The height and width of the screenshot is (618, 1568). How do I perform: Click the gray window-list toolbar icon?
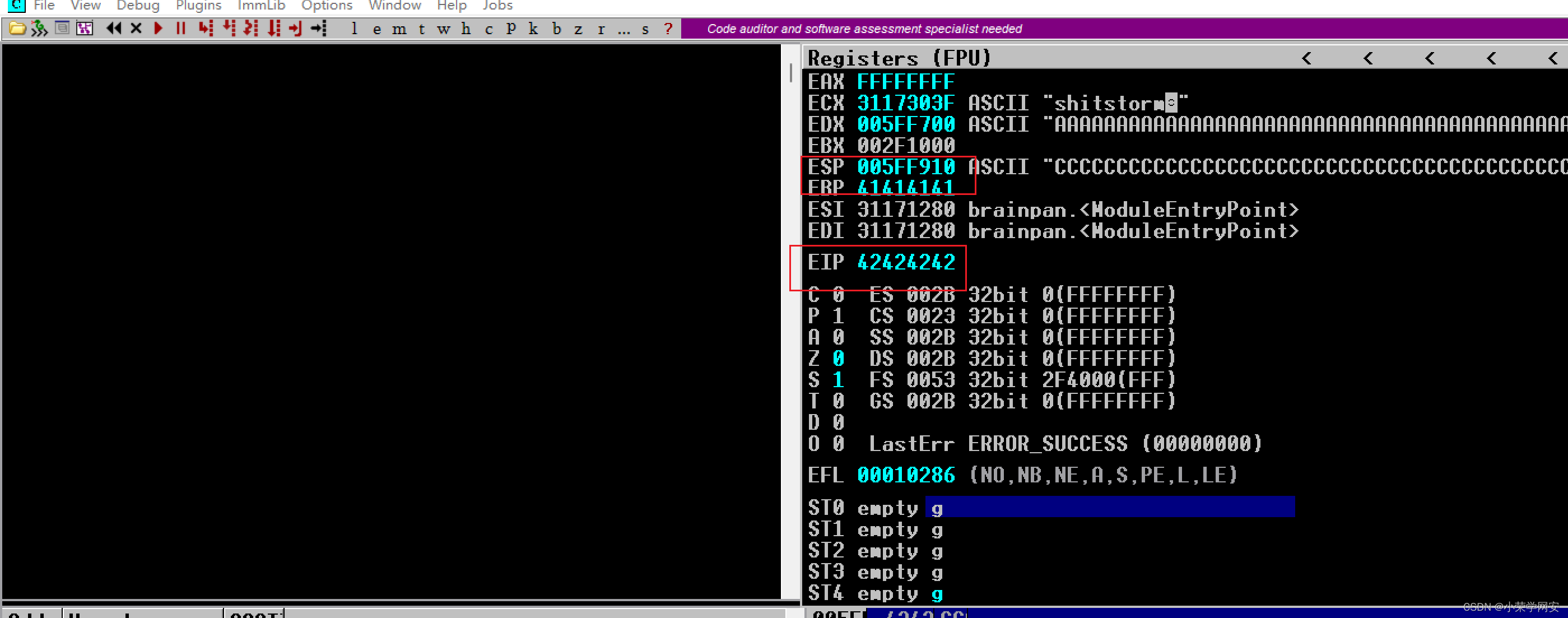pyautogui.click(x=62, y=28)
